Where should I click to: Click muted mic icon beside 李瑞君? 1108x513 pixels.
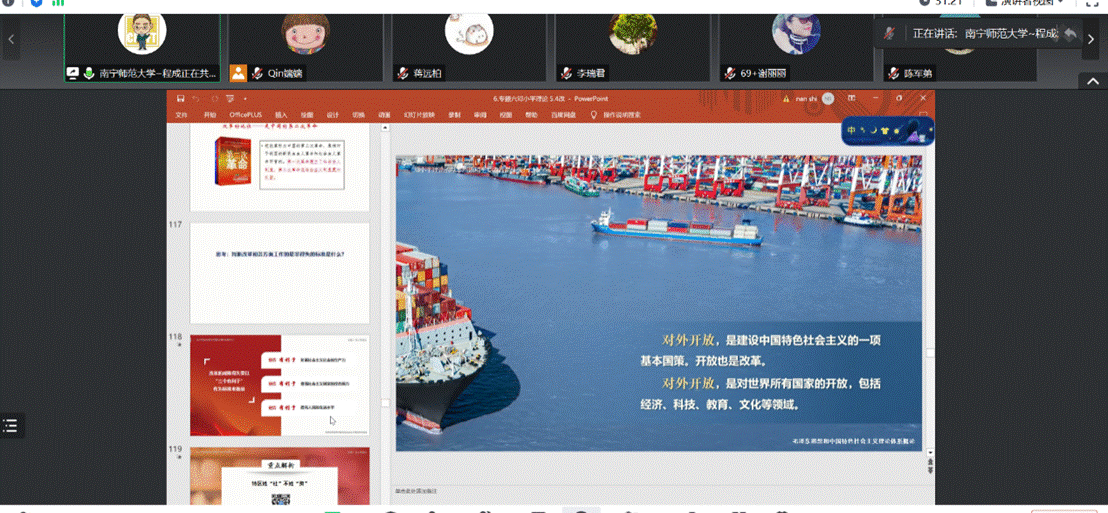click(x=567, y=73)
